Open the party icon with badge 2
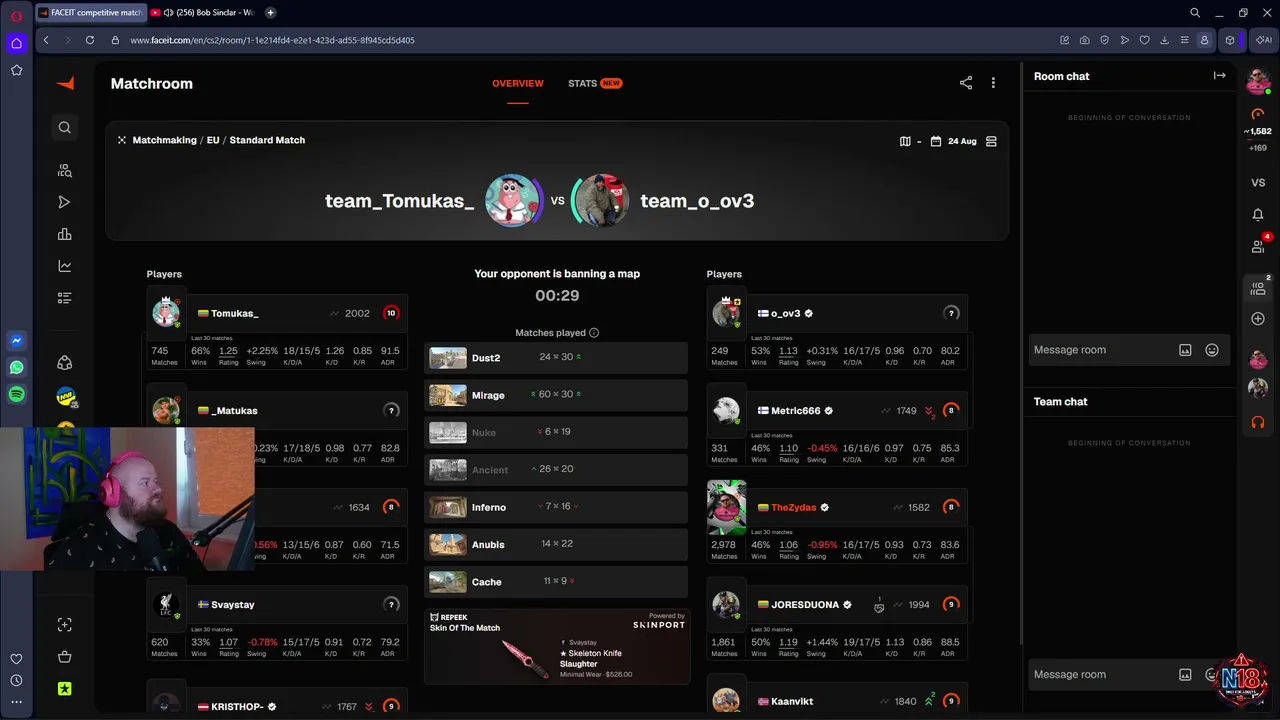 pyautogui.click(x=1258, y=288)
